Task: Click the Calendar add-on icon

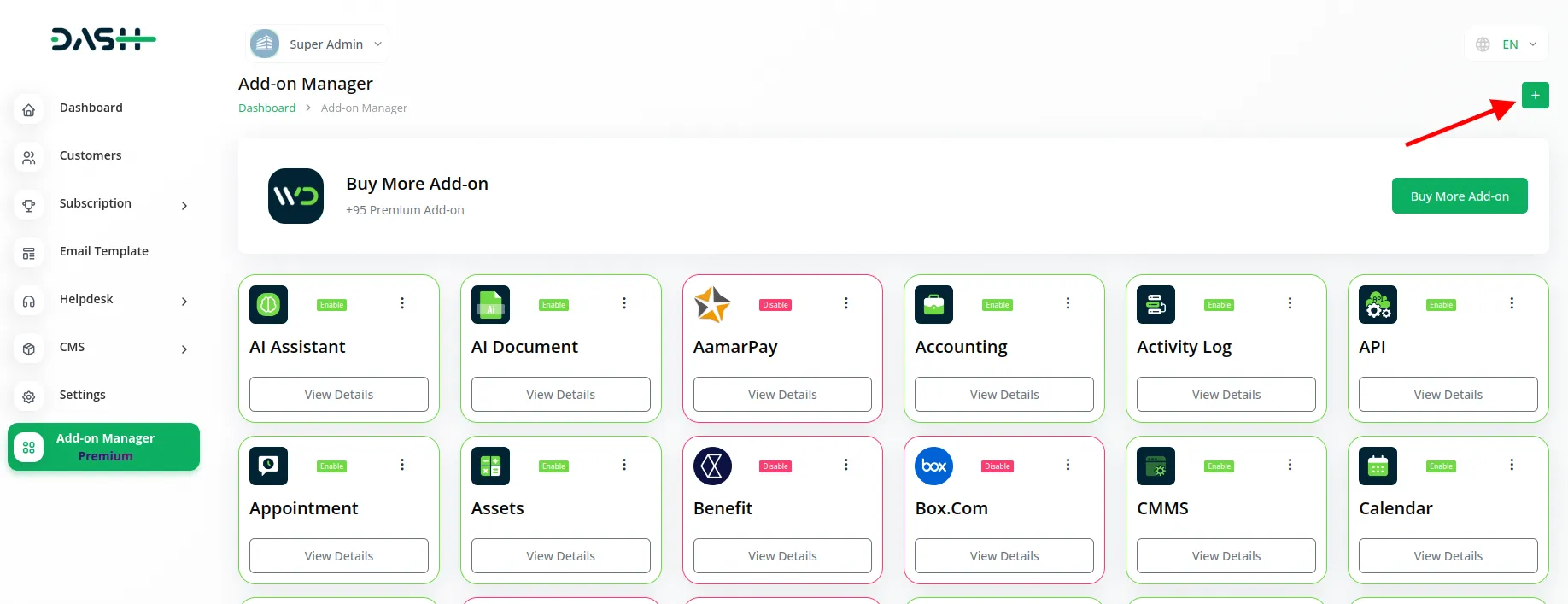Action: coord(1378,466)
